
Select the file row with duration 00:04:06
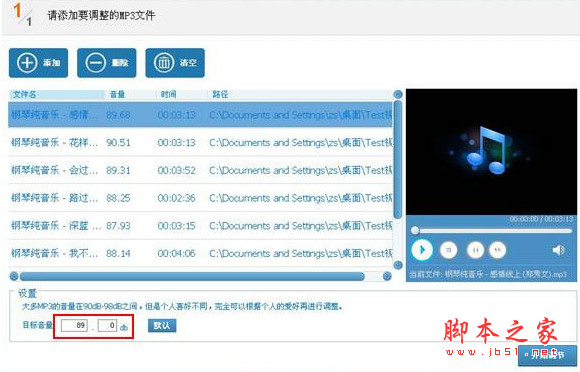point(200,254)
